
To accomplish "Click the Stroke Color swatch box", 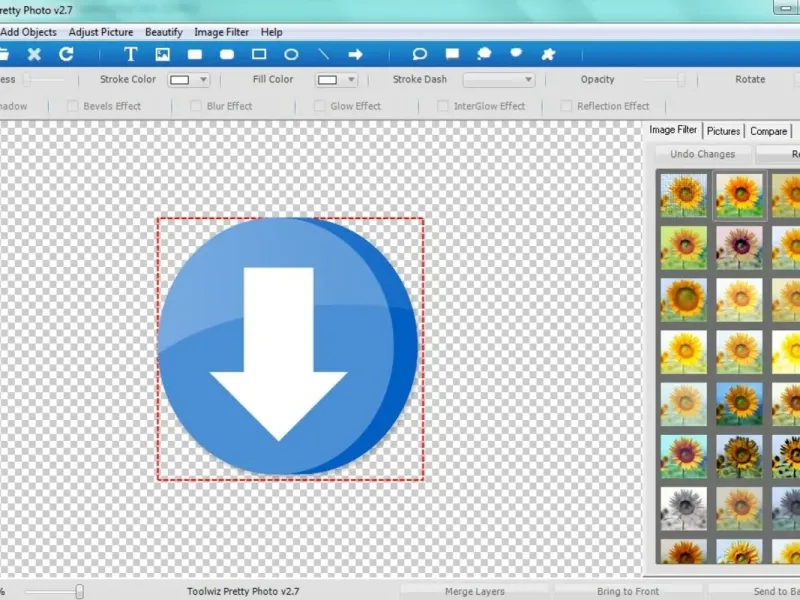I will pyautogui.click(x=180, y=80).
